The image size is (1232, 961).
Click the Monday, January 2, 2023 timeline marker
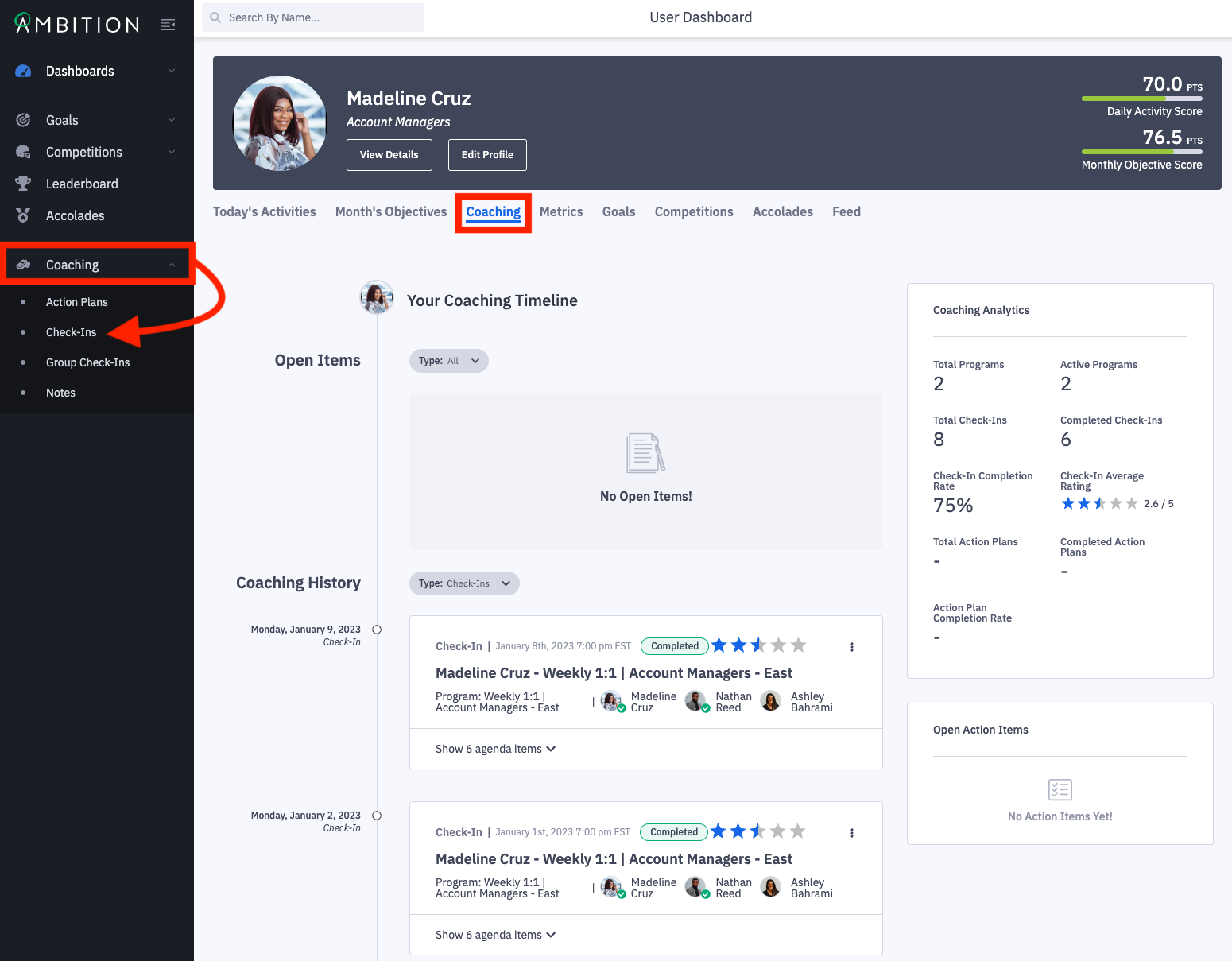[x=377, y=816]
